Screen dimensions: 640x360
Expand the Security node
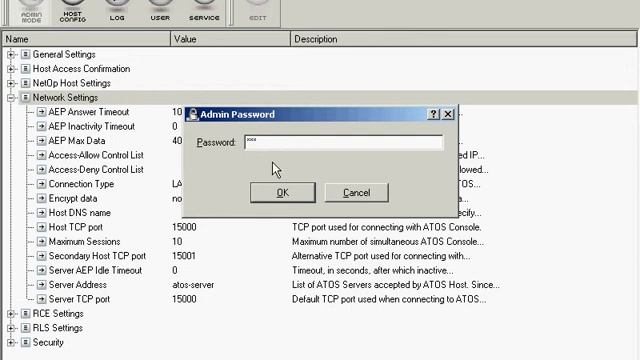(11, 342)
